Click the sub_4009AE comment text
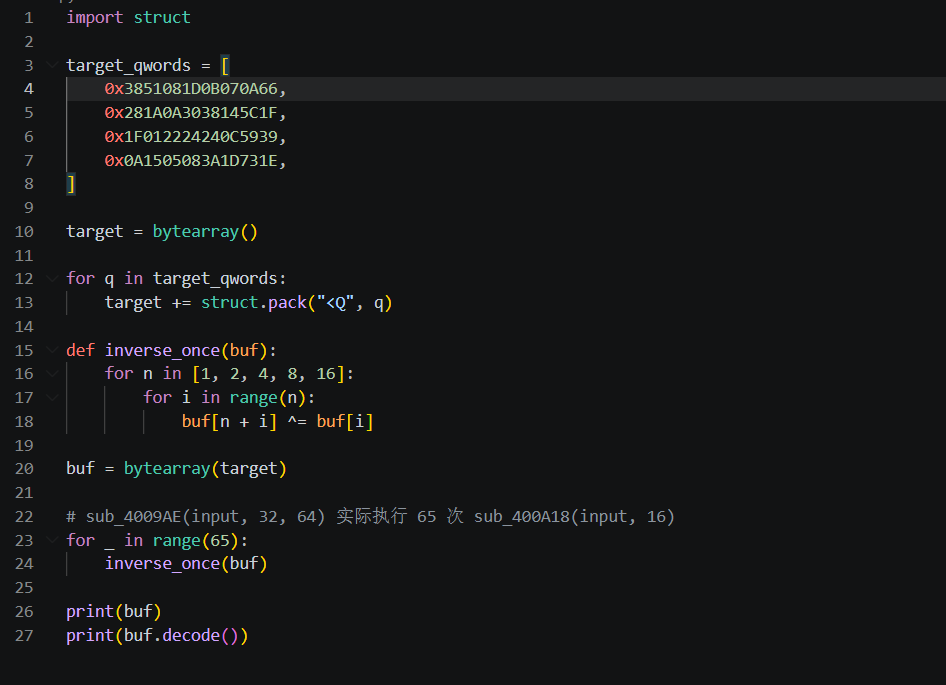Image resolution: width=946 pixels, height=685 pixels. pyautogui.click(x=370, y=517)
